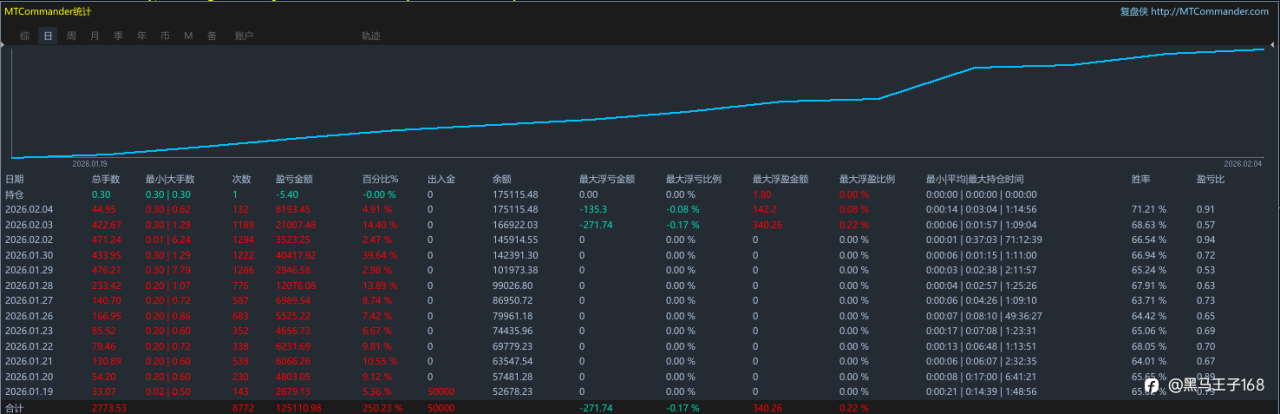Open the 季 quarterly tab

[x=118, y=36]
